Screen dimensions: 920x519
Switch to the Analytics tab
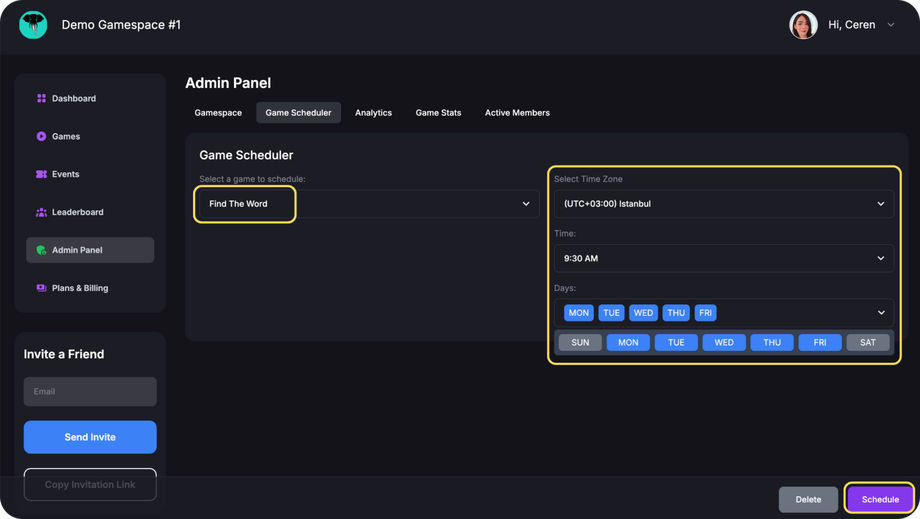(x=373, y=113)
